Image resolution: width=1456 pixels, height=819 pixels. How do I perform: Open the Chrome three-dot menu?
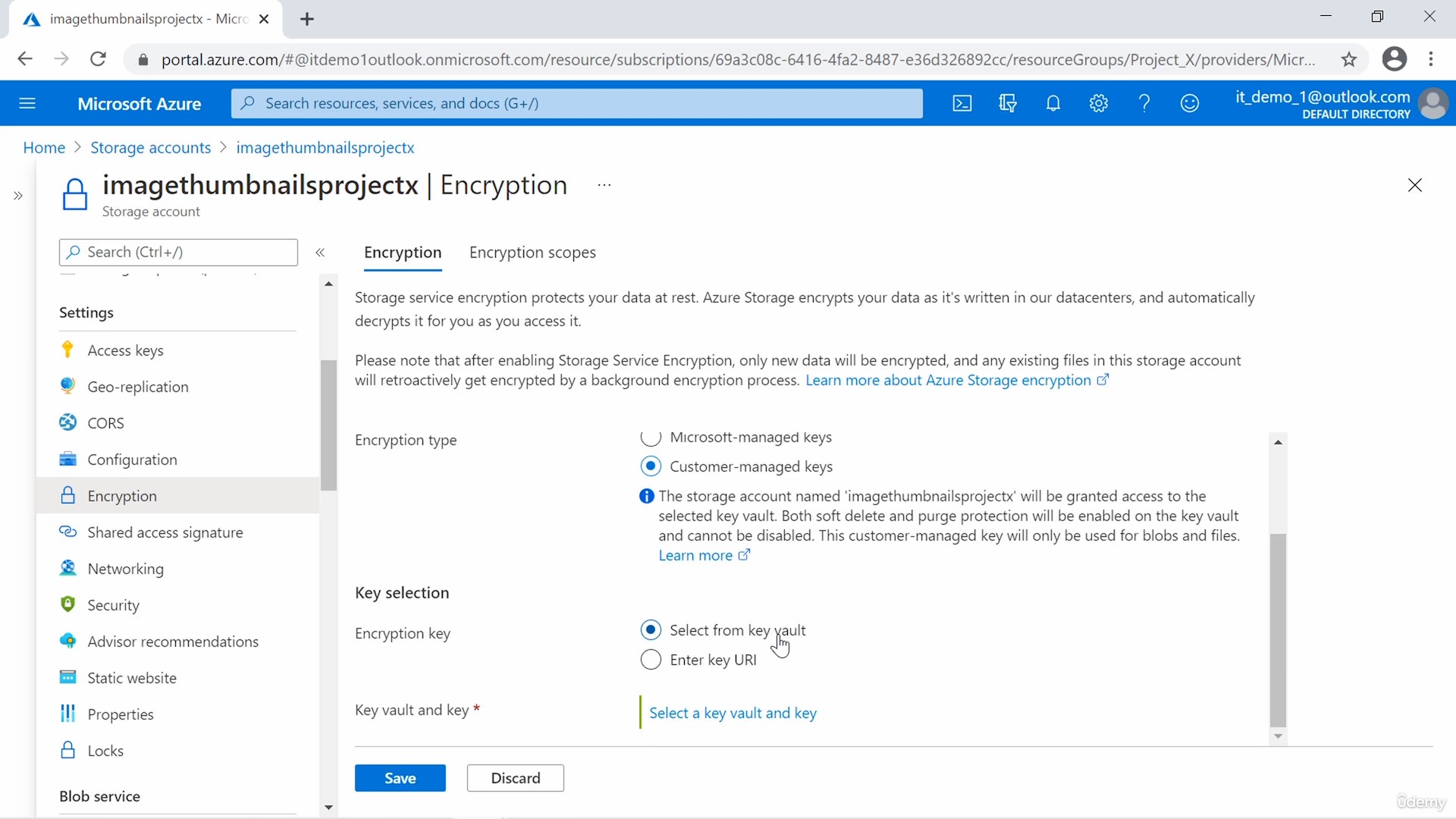point(1431,59)
